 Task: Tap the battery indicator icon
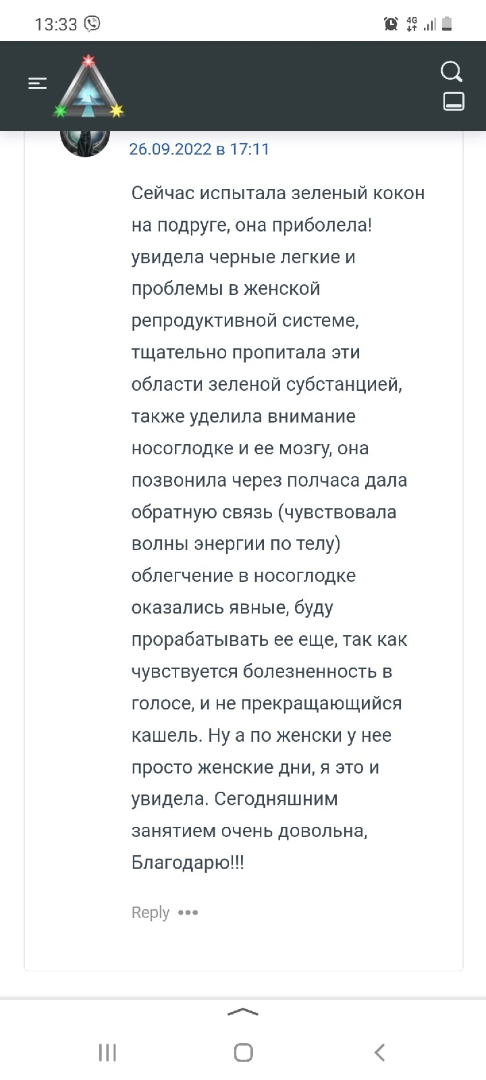pos(447,24)
